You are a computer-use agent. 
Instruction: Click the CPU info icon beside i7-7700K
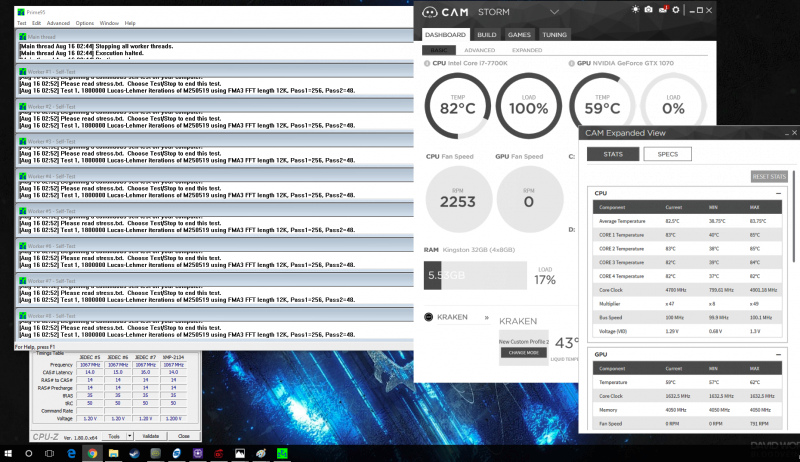tap(427, 63)
